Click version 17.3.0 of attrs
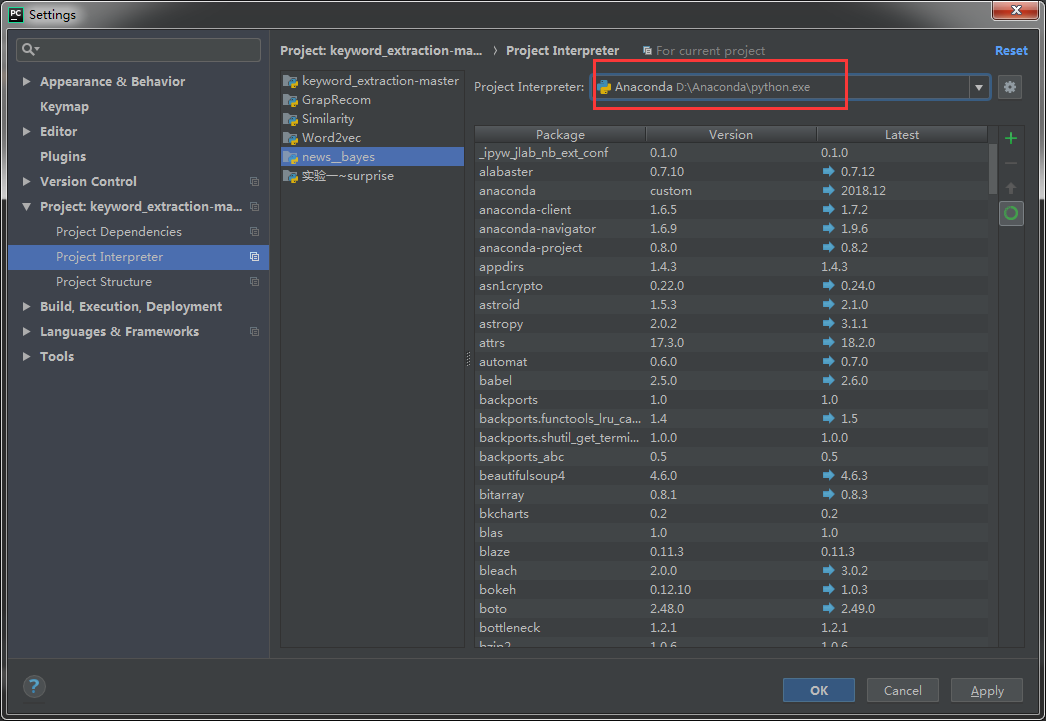 [x=667, y=343]
